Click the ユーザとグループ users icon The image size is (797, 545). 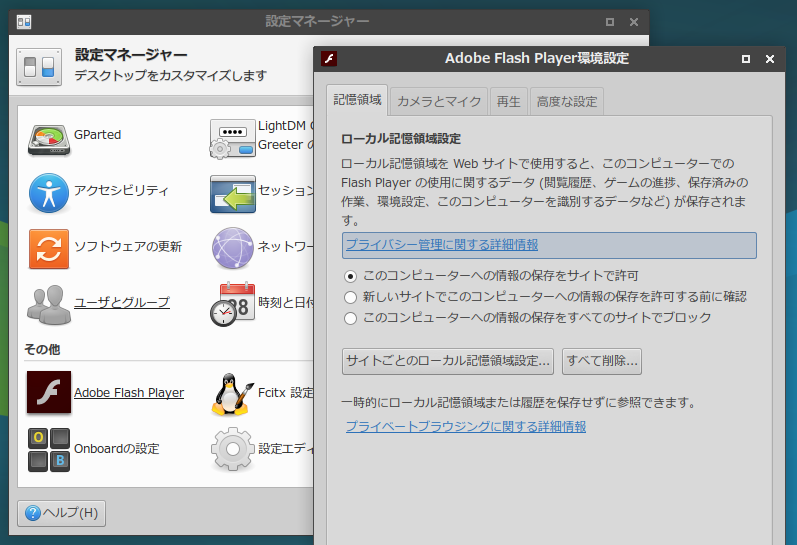pyautogui.click(x=49, y=305)
